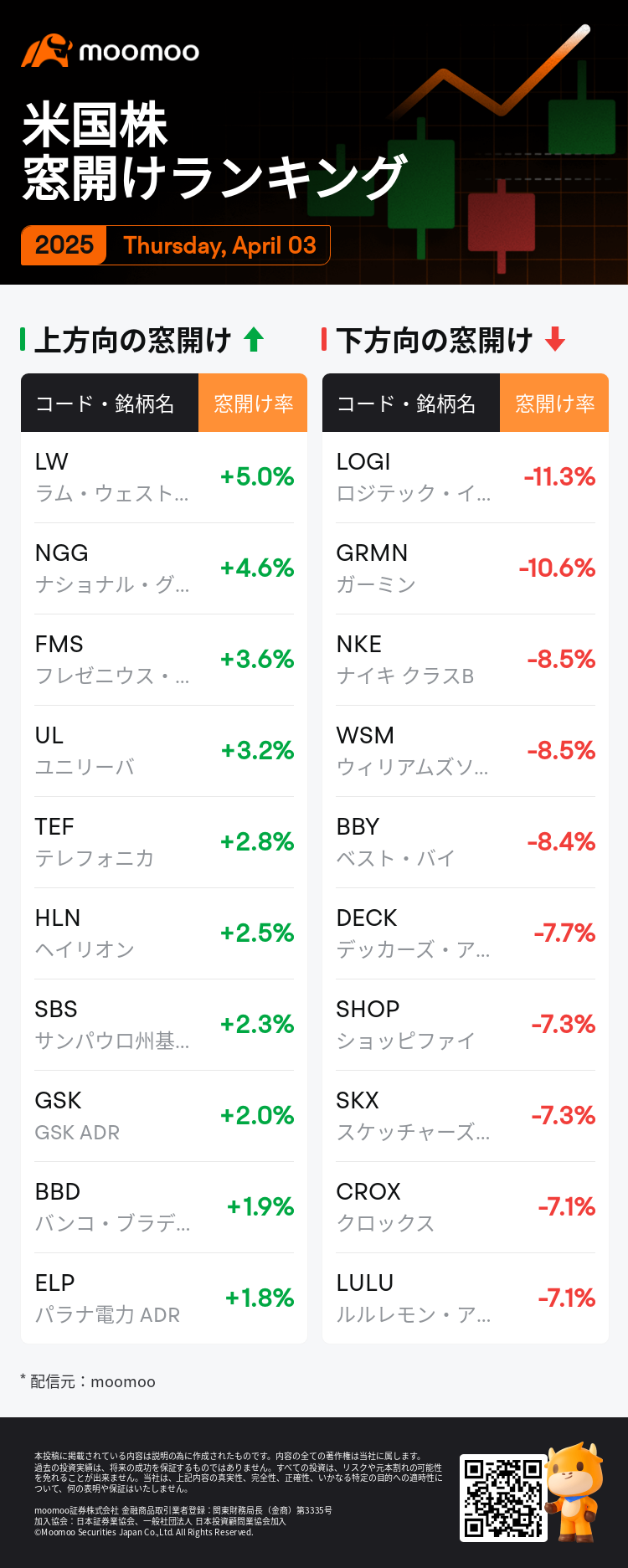Click the moomoo bull logo icon
Image resolution: width=628 pixels, height=1568 pixels.
point(45,51)
